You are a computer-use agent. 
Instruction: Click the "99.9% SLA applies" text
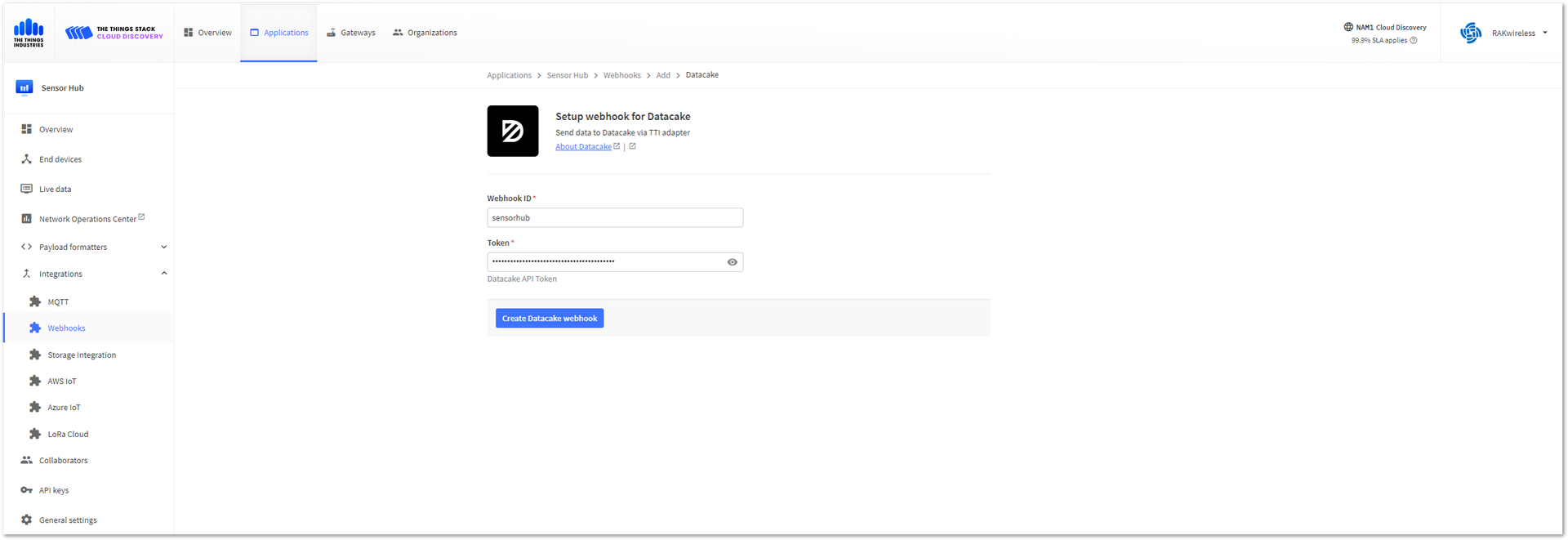[1379, 40]
